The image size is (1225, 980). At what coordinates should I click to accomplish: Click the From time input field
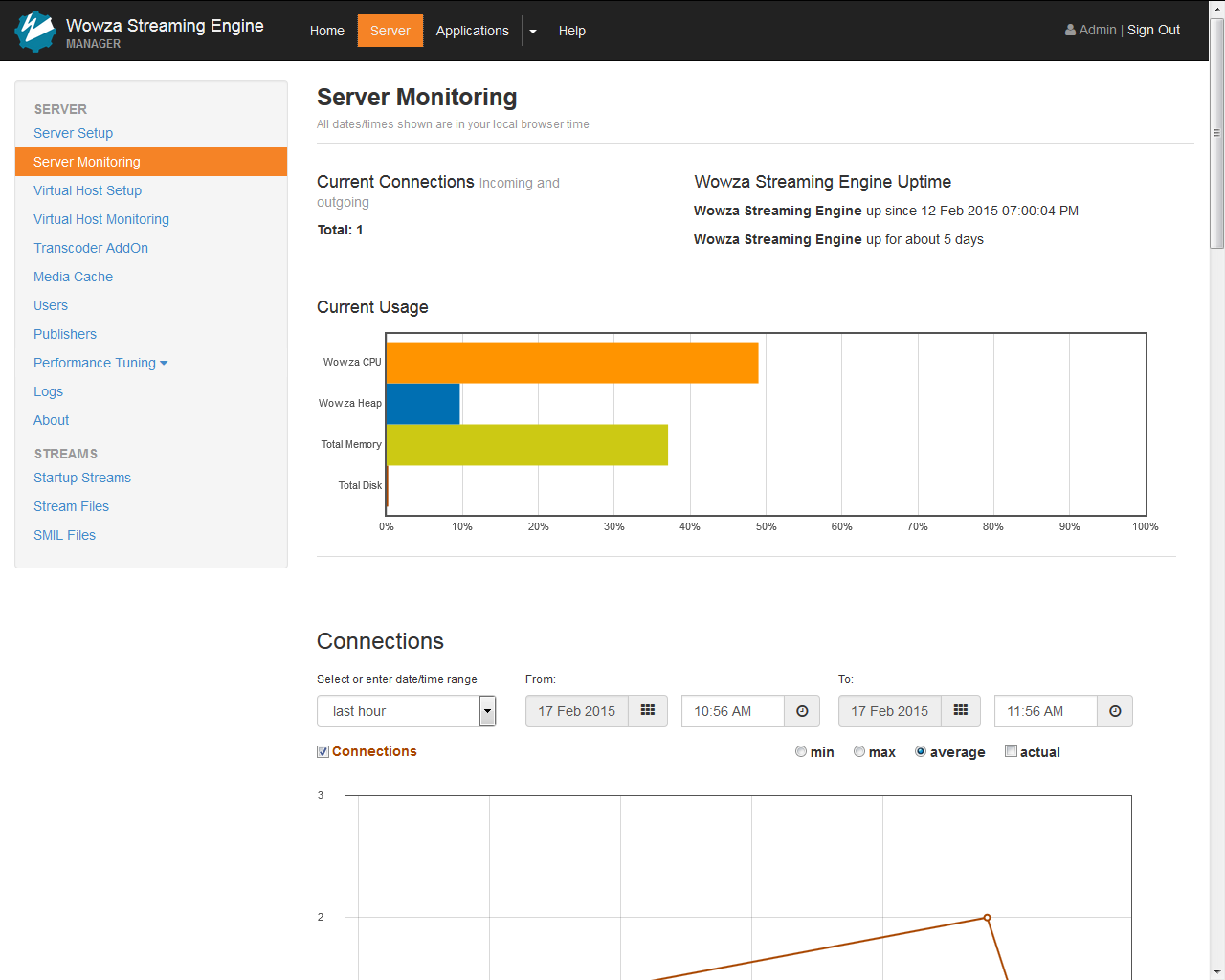tap(732, 711)
